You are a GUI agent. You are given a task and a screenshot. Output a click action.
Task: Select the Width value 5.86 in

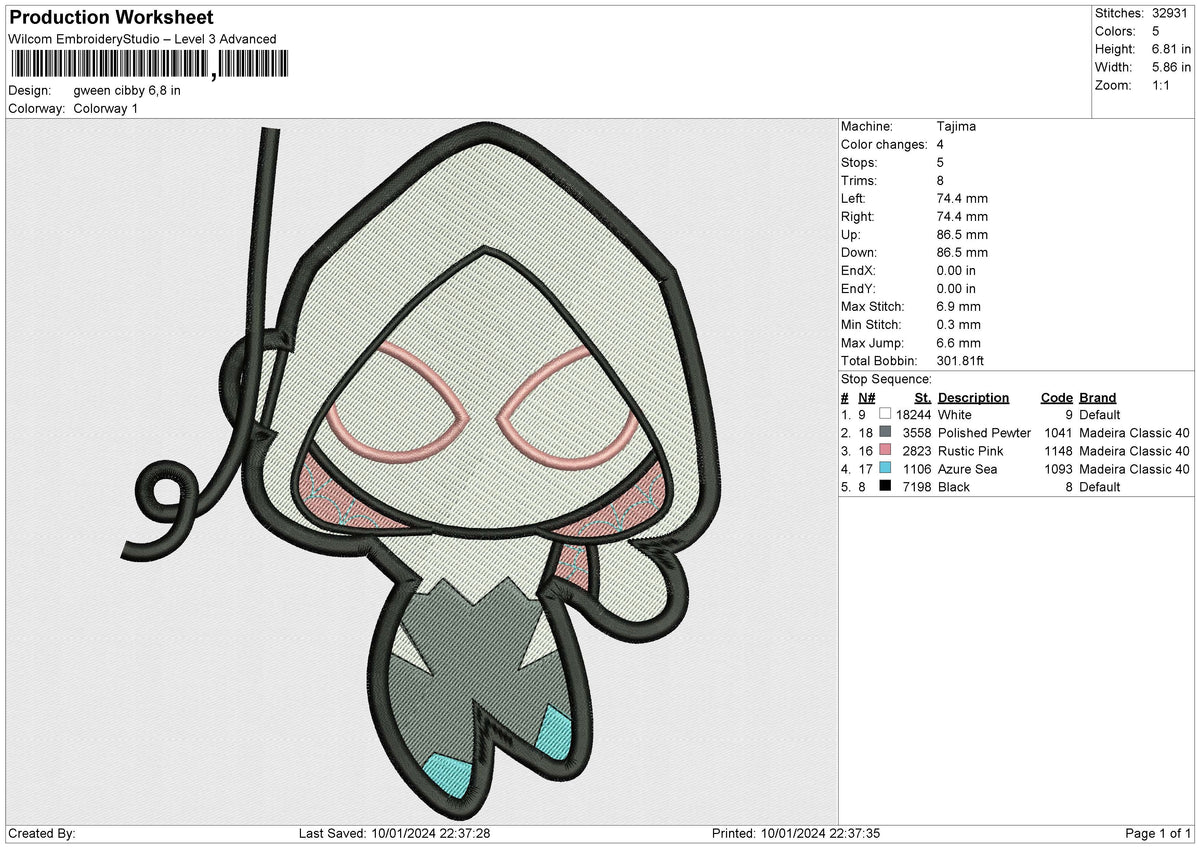(x=1171, y=67)
